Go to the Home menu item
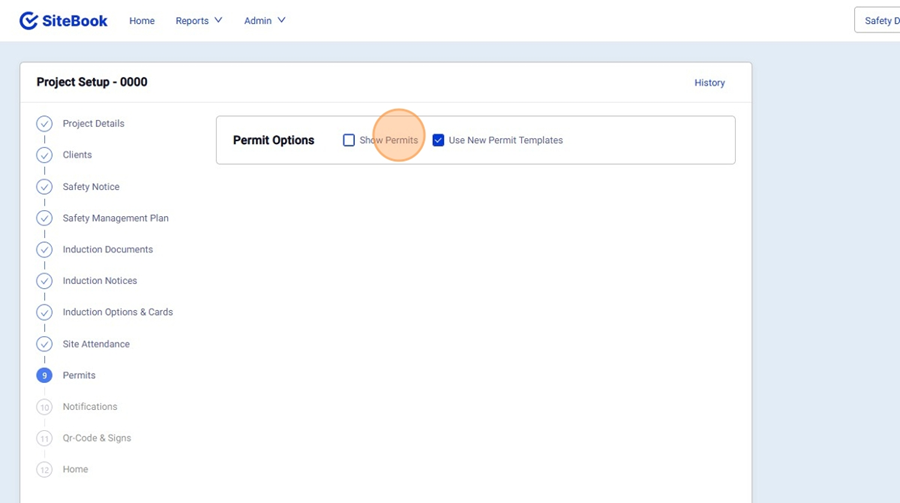The image size is (900, 503). (142, 21)
